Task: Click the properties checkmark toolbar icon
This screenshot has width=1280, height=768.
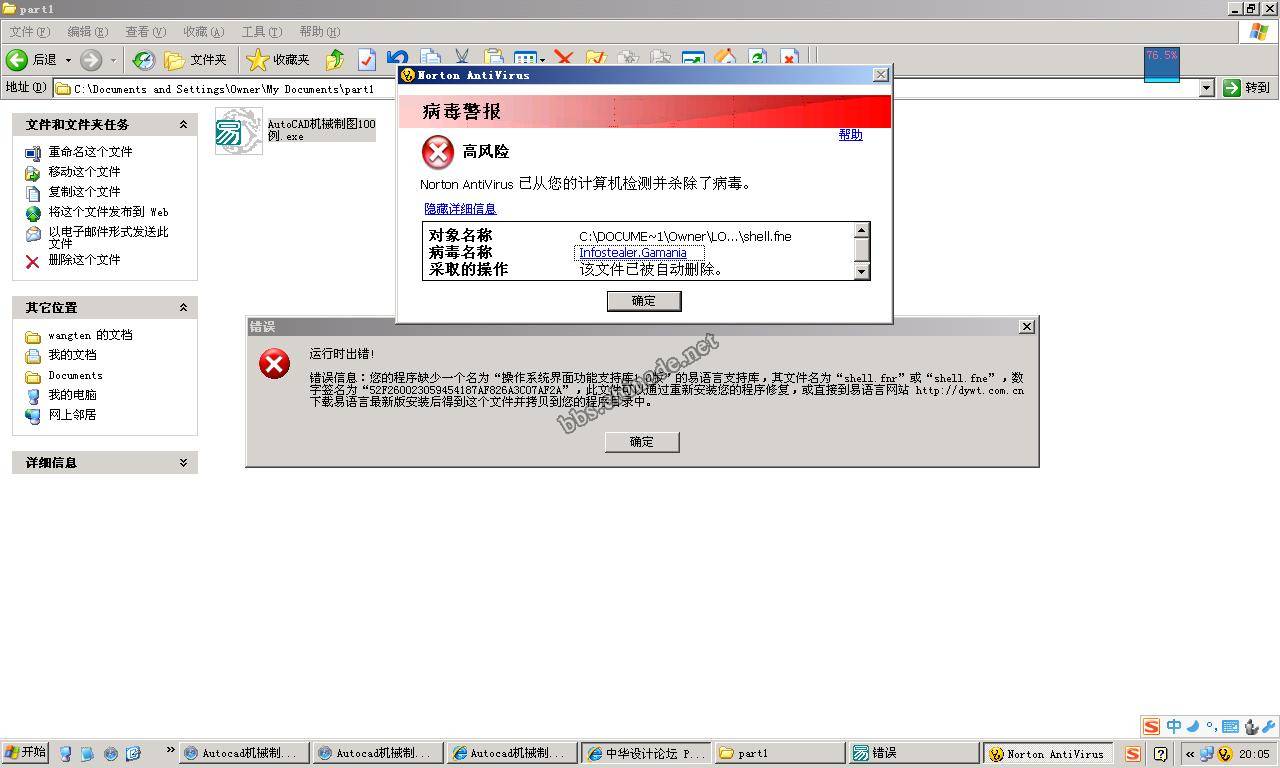Action: coord(367,60)
